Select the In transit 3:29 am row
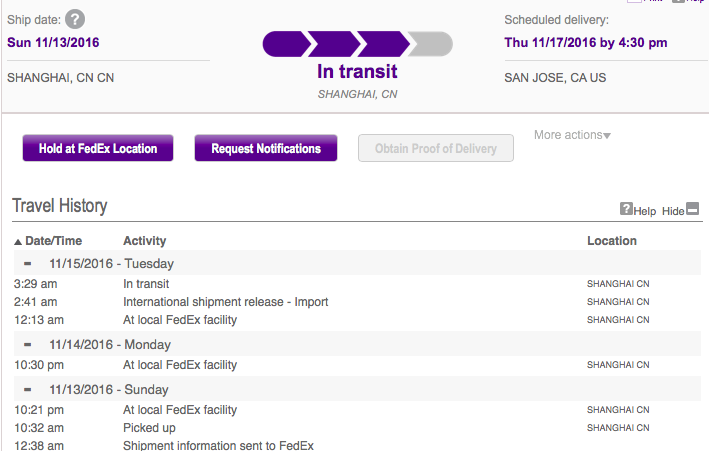 click(357, 284)
